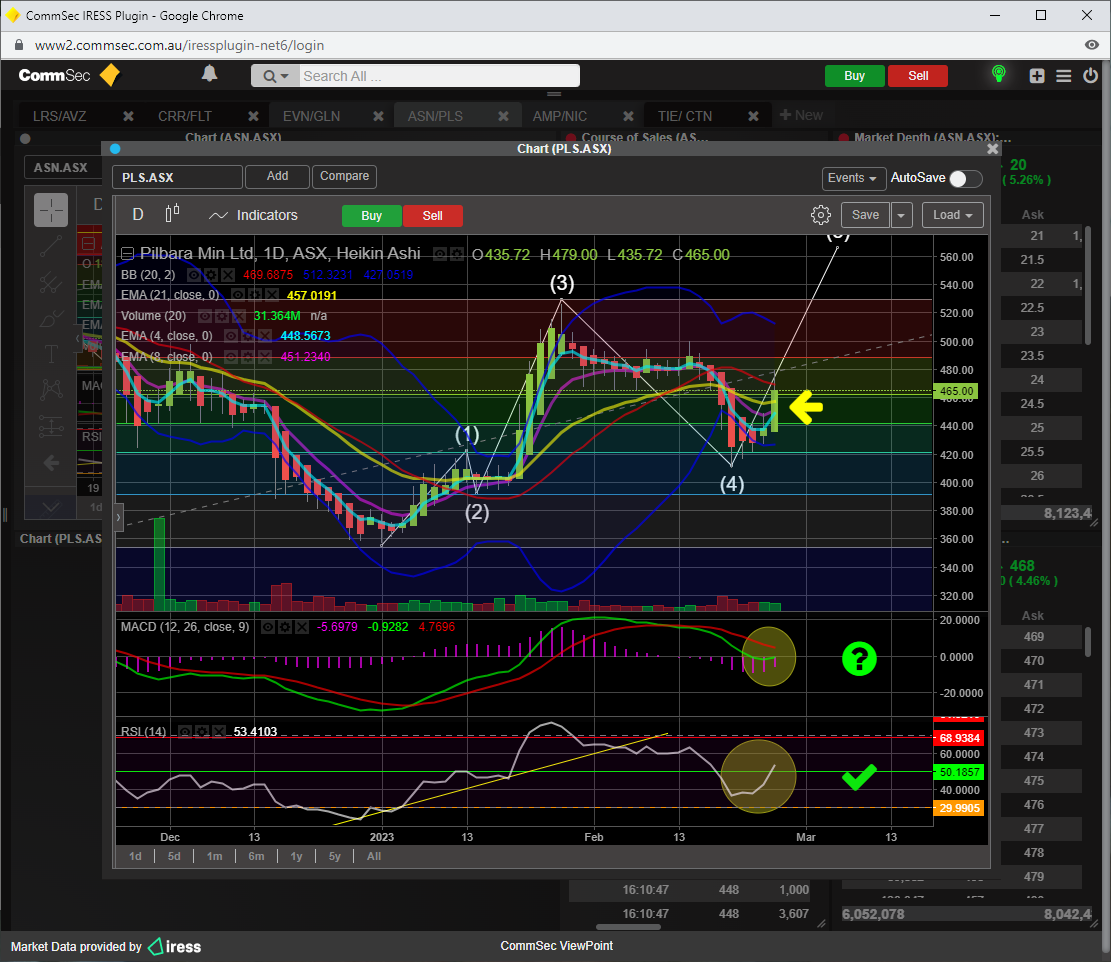This screenshot has width=1111, height=962.
Task: Close the Chart (PLS.ASX) window
Action: coord(992,149)
